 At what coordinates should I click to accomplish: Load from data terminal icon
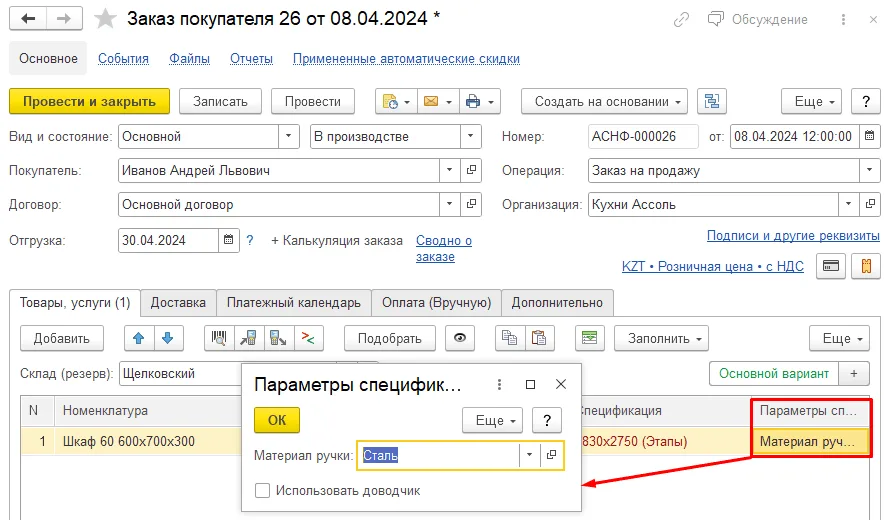click(x=248, y=338)
